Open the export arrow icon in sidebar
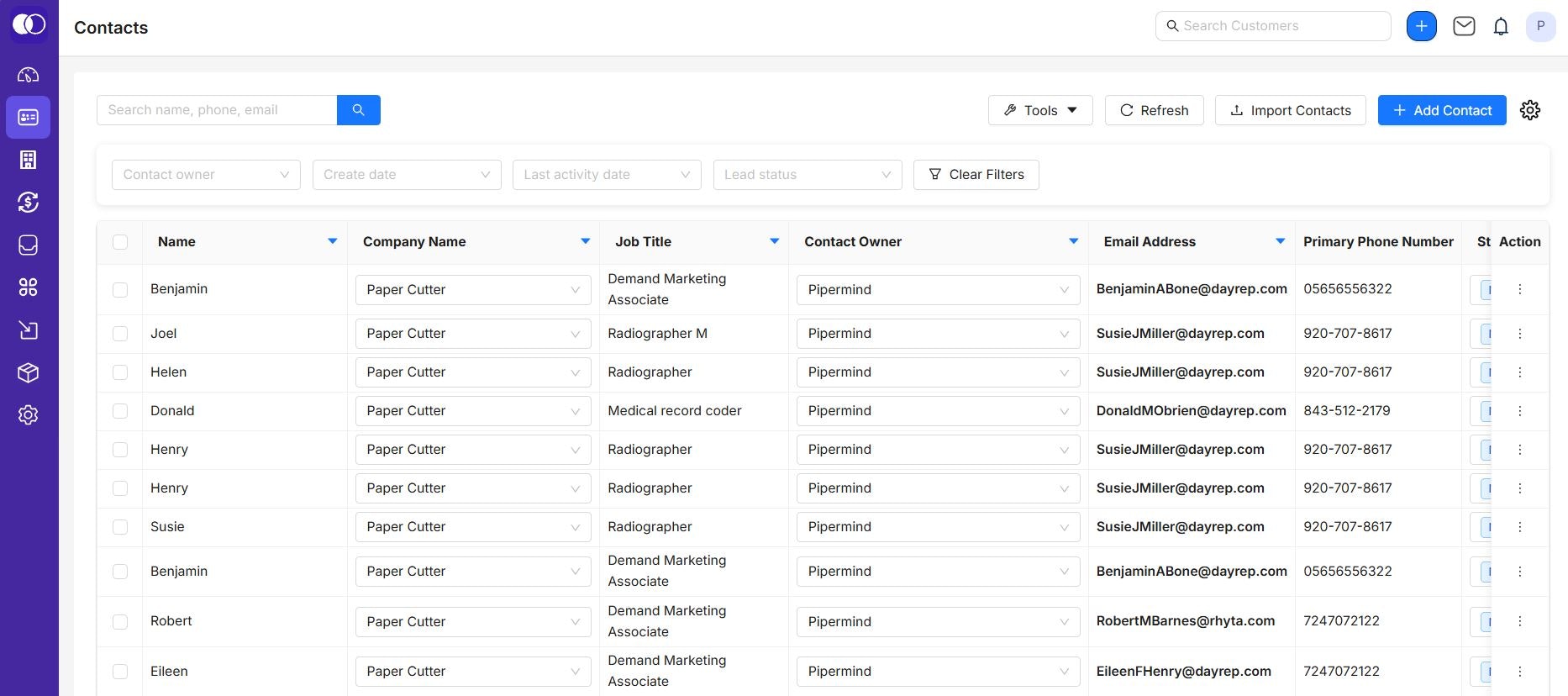 coord(29,330)
